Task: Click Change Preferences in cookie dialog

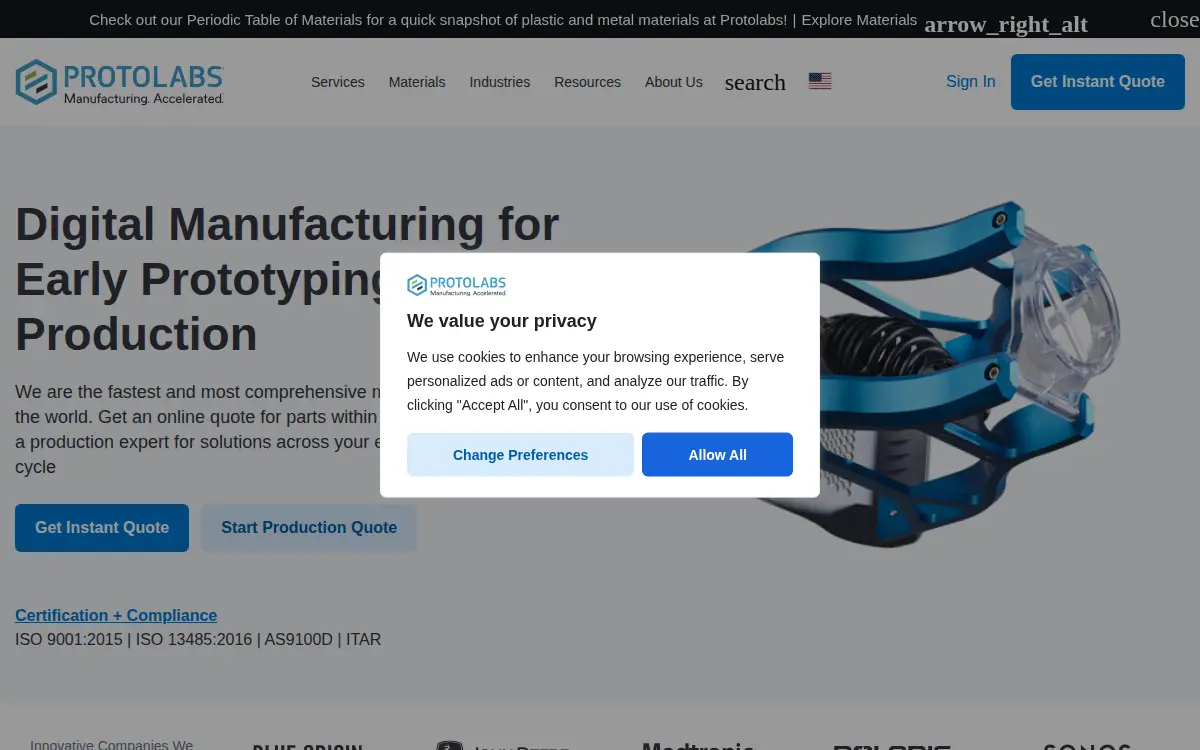Action: (520, 455)
